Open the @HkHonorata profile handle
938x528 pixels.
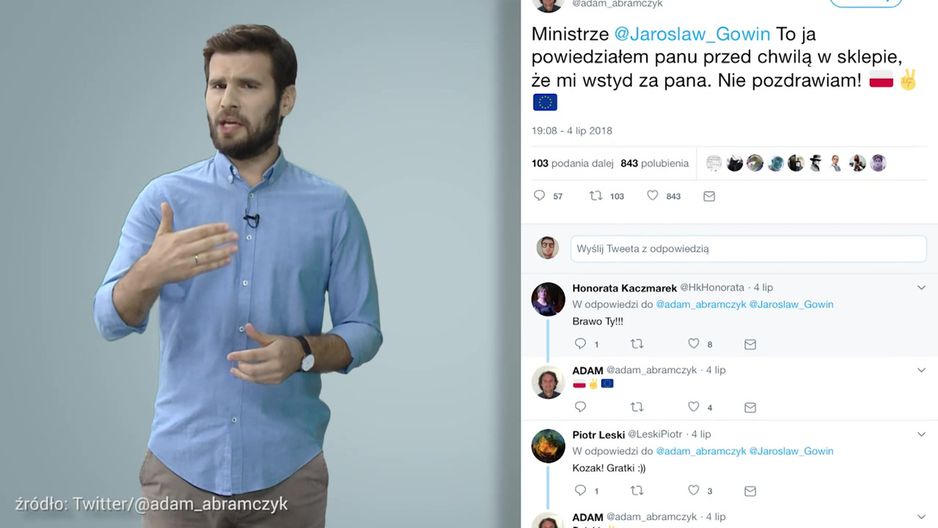tap(712, 288)
